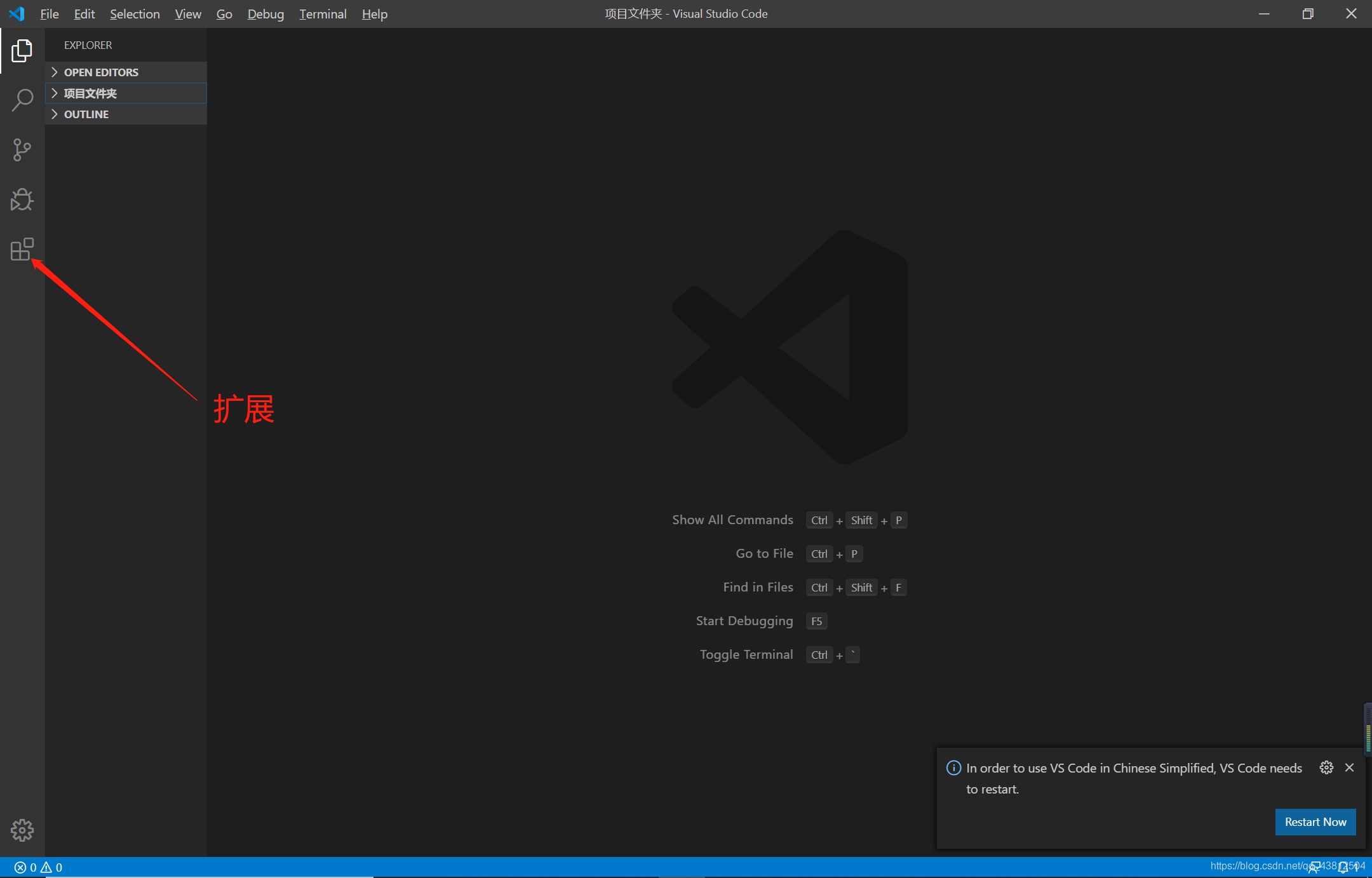Image resolution: width=1372 pixels, height=878 pixels.
Task: Click the F5 key label
Action: (816, 621)
